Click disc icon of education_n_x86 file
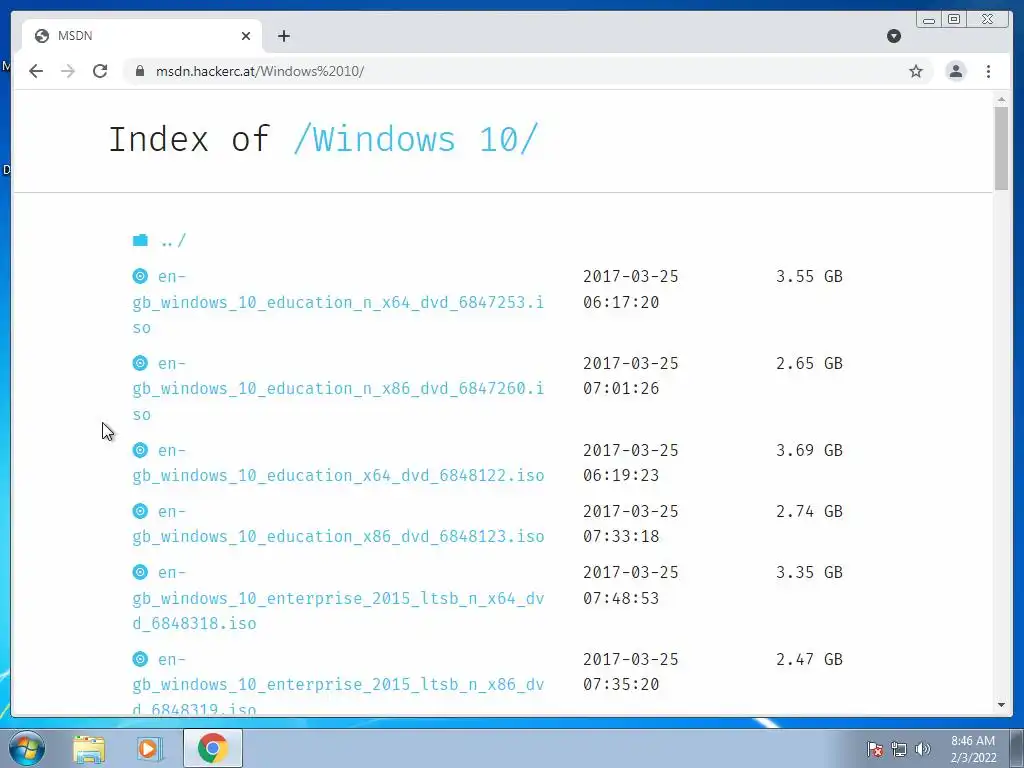 tap(140, 362)
